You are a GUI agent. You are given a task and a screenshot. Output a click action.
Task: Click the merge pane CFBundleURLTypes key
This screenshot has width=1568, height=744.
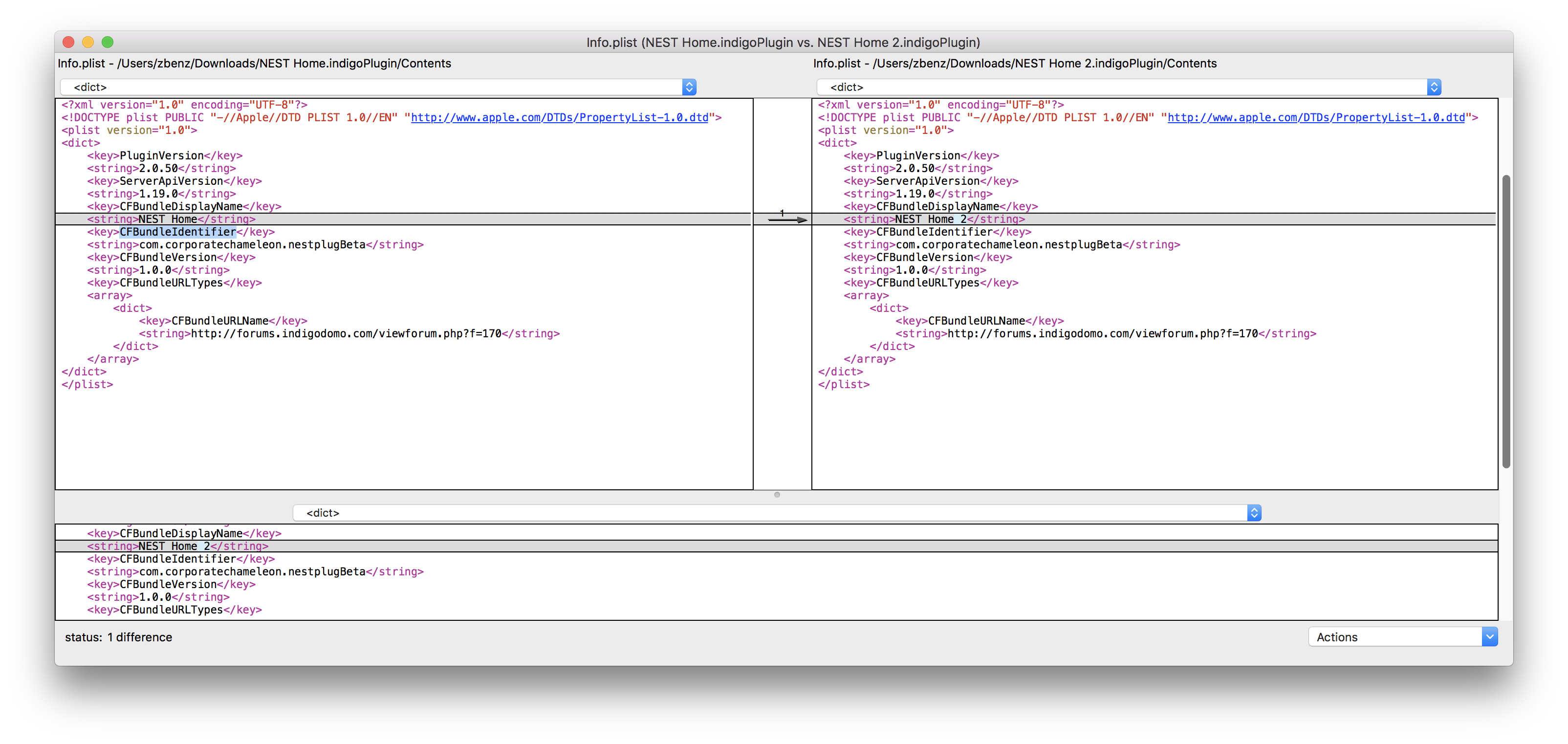pyautogui.click(x=174, y=610)
